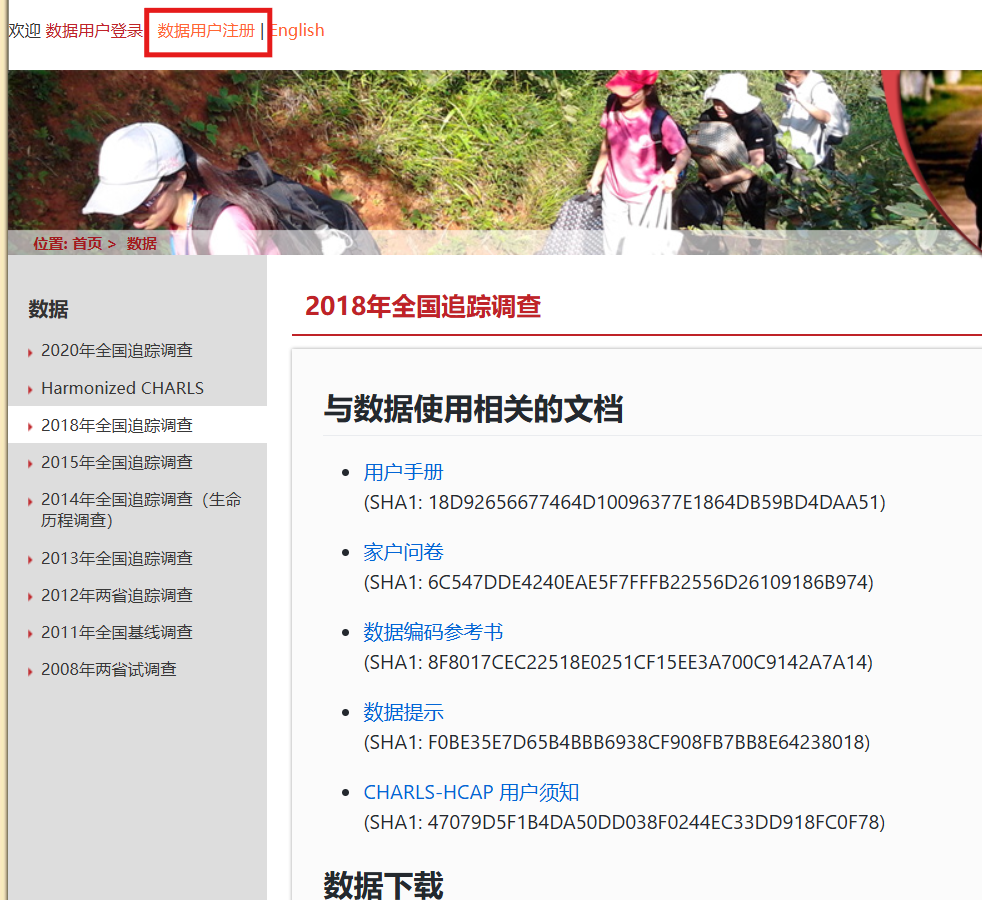The width and height of the screenshot is (982, 900).
Task: Open the 用户手册 document link
Action: (403, 472)
